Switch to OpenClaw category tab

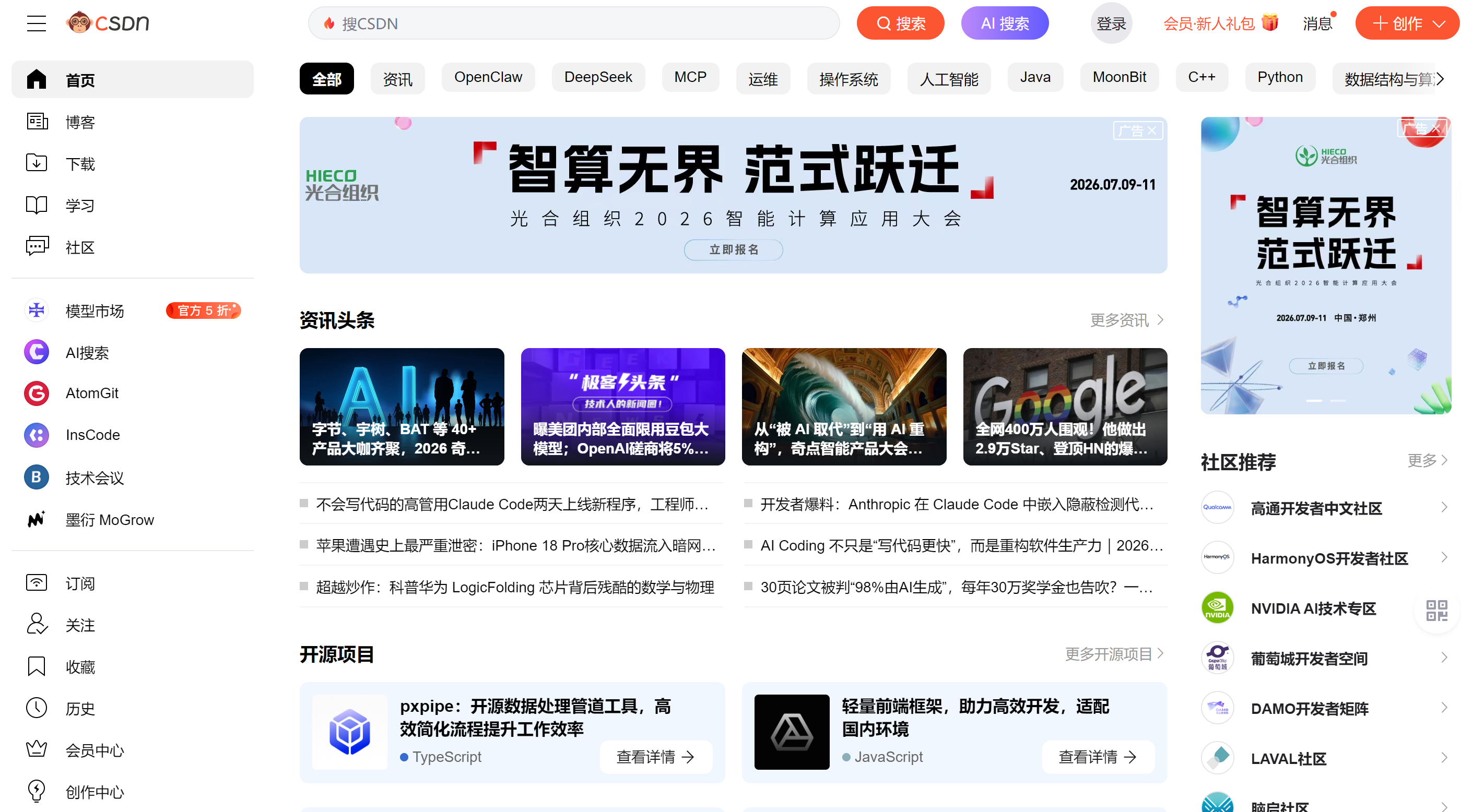[488, 78]
